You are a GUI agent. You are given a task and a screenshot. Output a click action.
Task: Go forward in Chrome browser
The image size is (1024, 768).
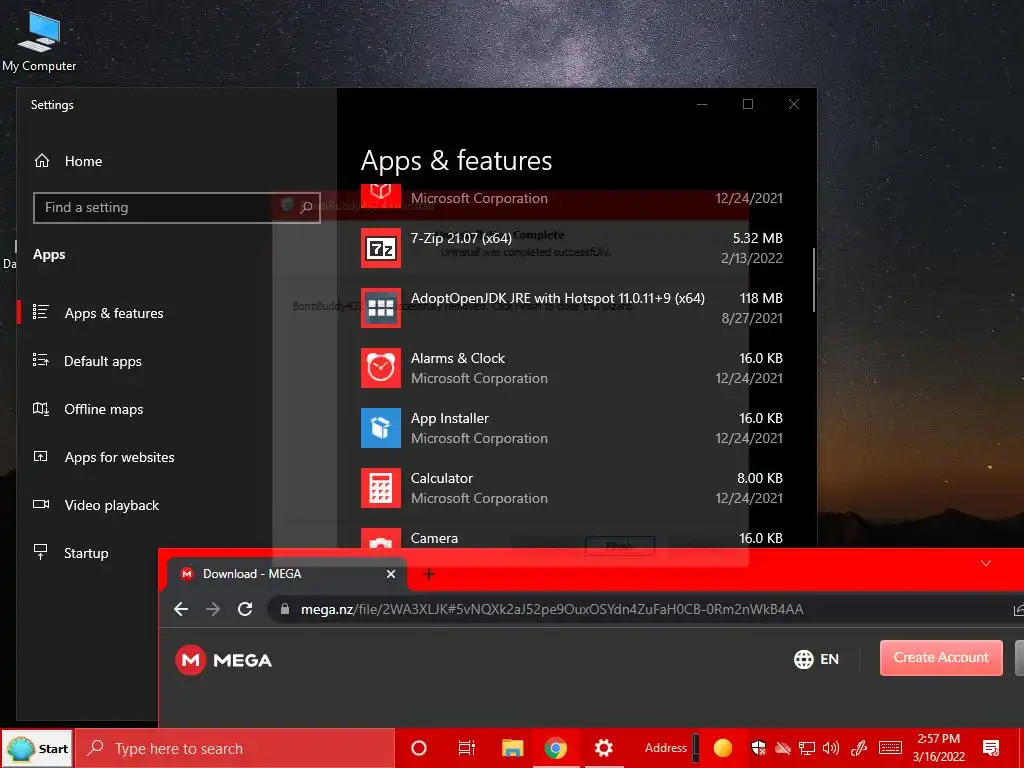point(213,609)
